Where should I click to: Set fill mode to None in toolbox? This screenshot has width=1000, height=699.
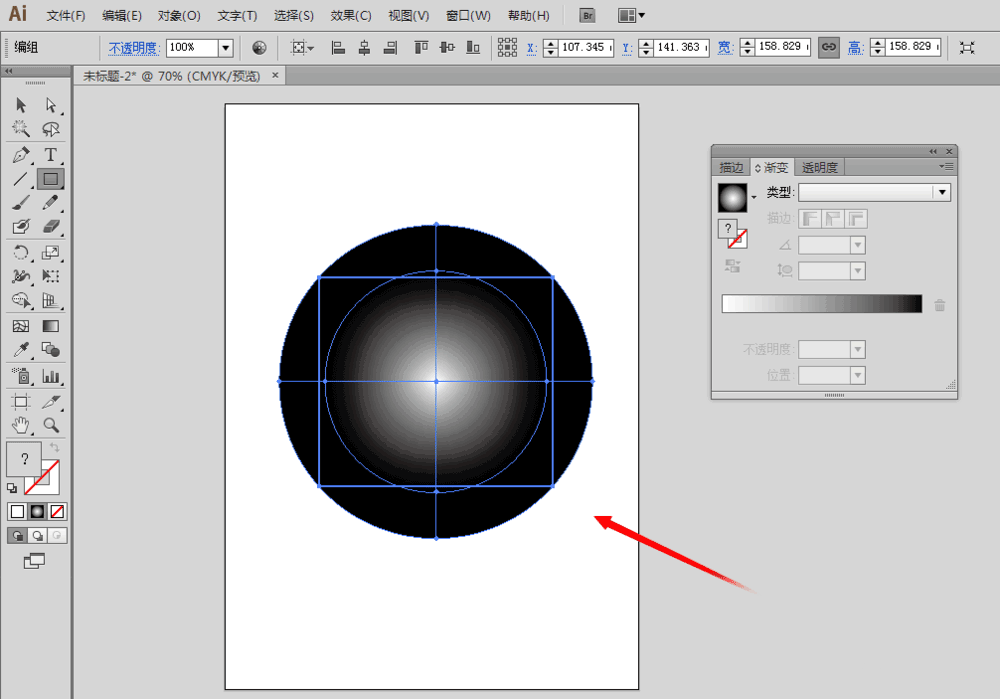click(58, 511)
